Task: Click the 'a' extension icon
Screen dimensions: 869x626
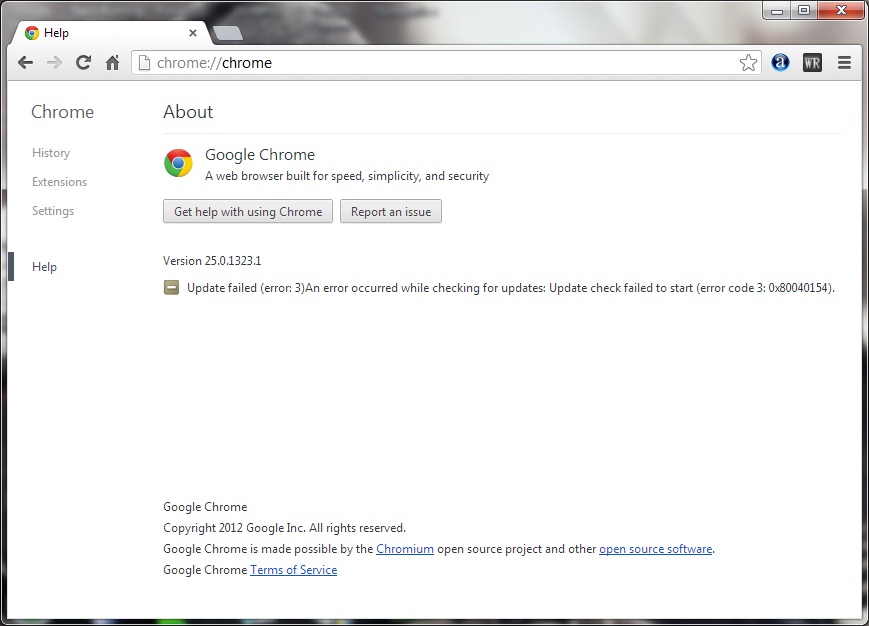Action: [780, 62]
